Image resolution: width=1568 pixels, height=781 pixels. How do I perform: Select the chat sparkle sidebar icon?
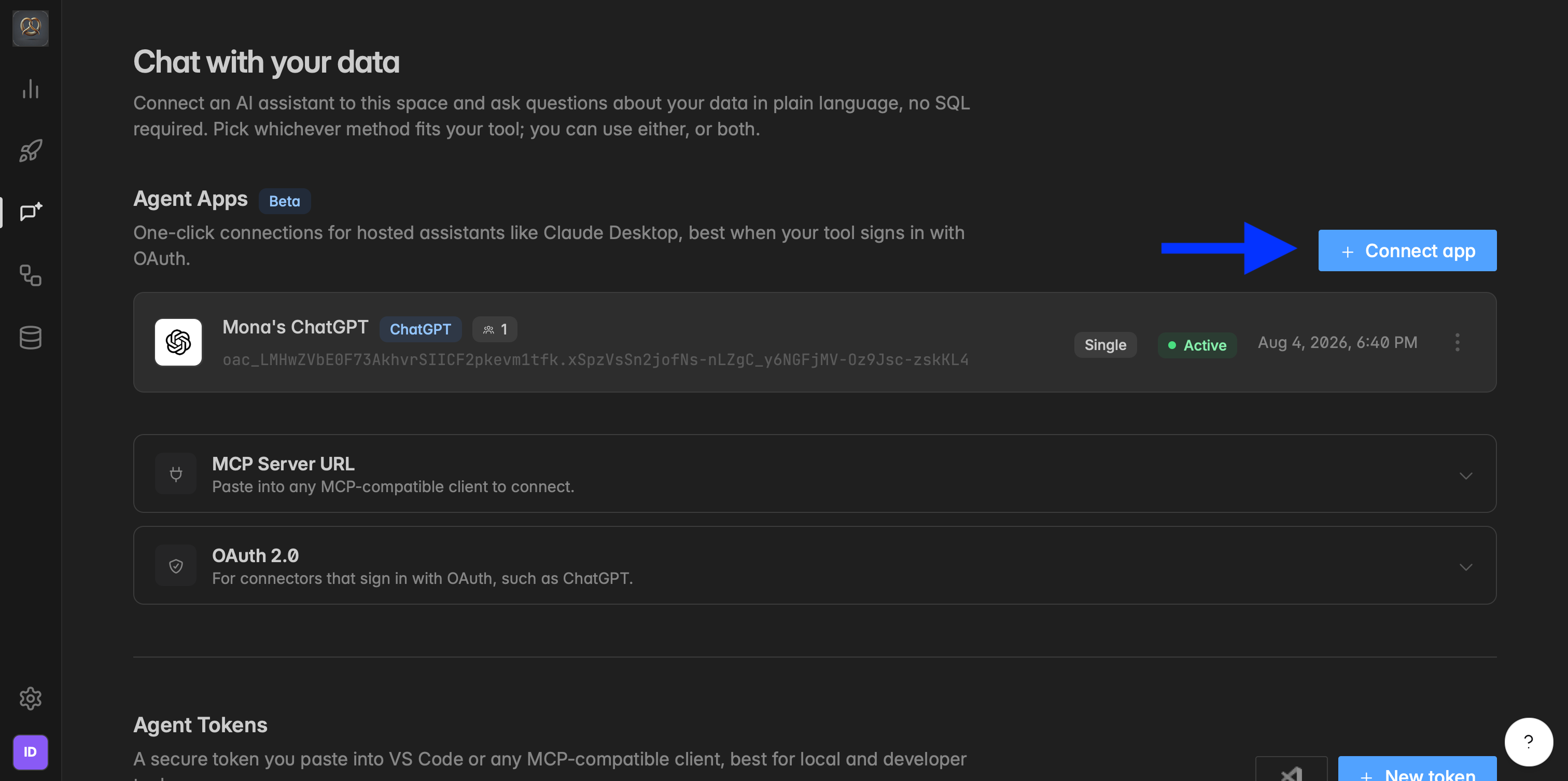tap(31, 212)
